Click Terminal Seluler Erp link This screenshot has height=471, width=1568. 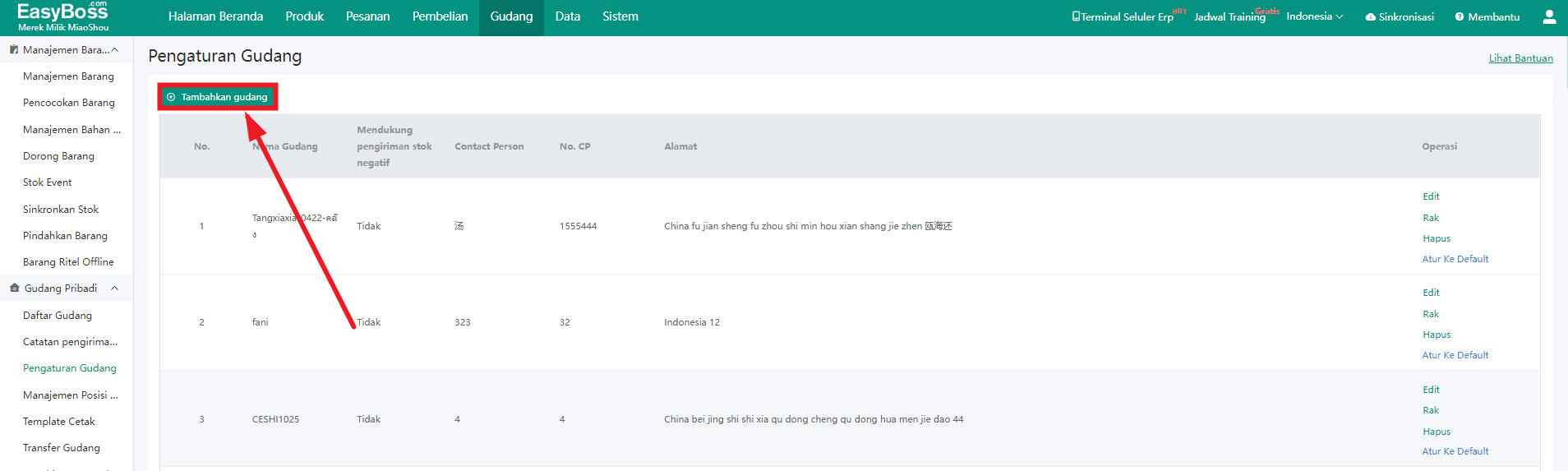point(1127,17)
